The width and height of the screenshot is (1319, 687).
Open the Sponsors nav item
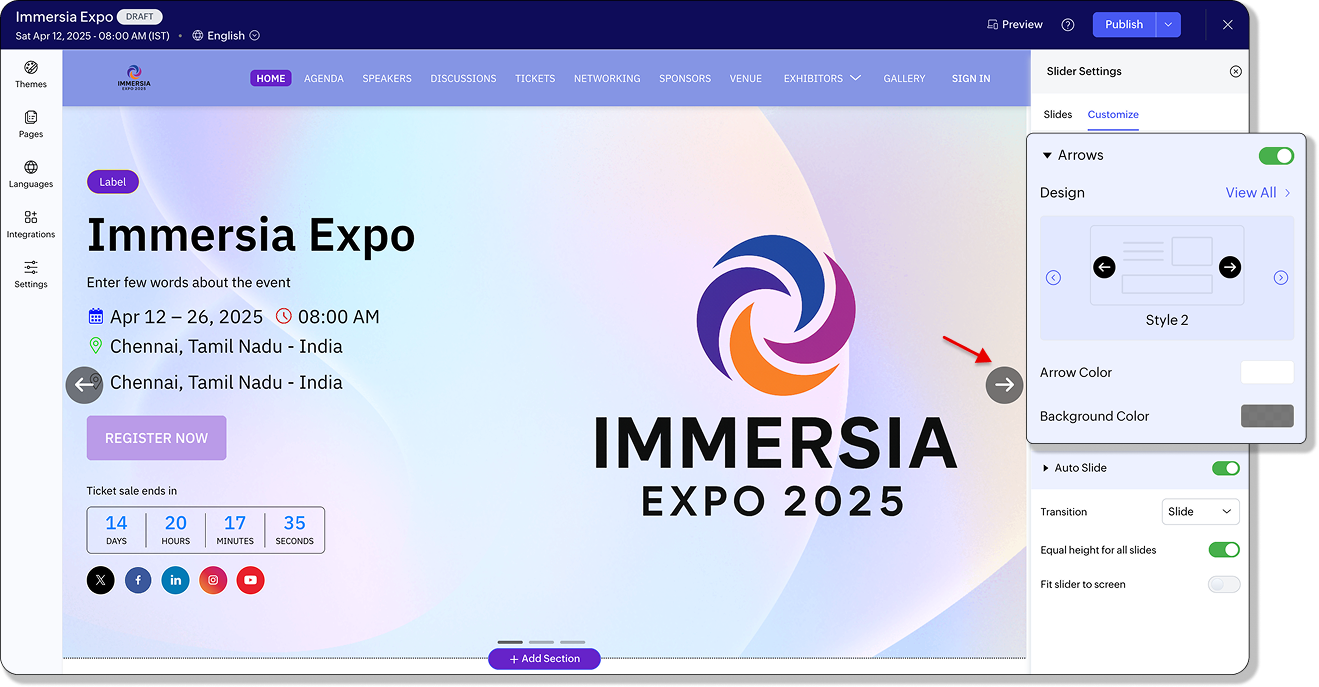pyautogui.click(x=685, y=78)
